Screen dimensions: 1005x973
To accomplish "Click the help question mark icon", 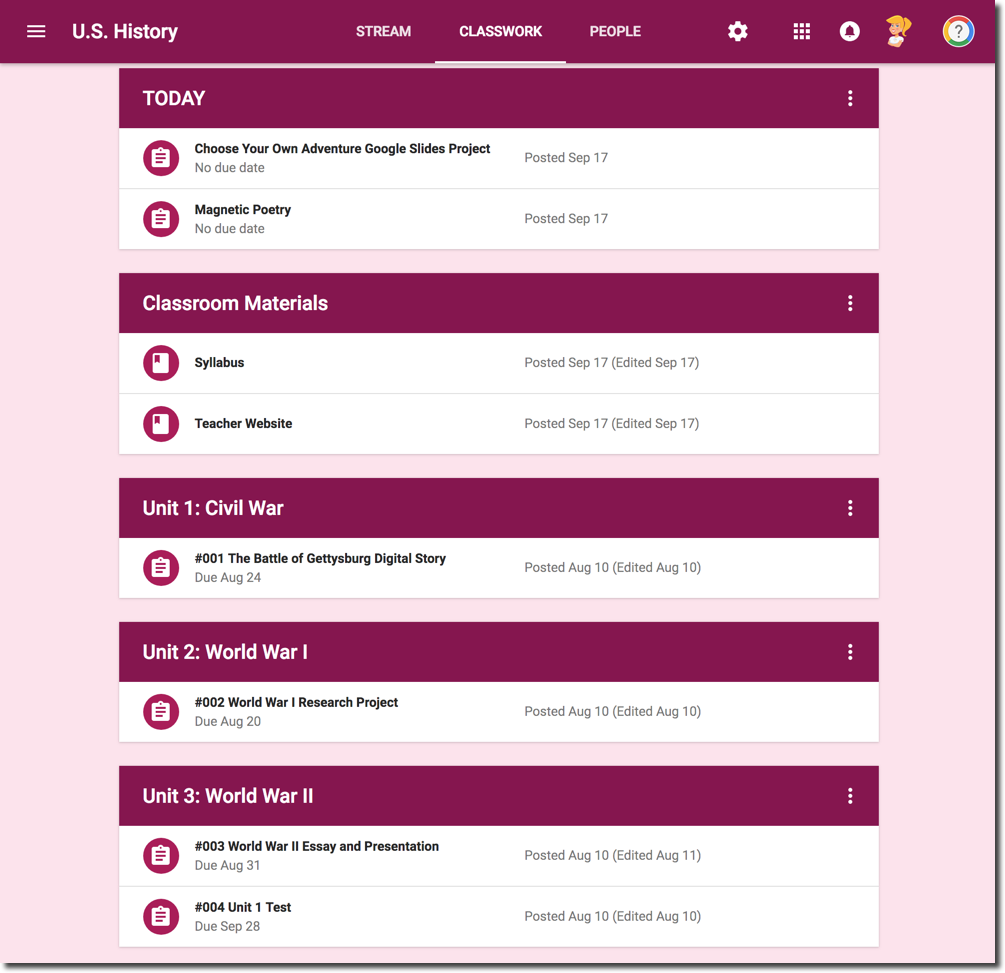I will click(x=958, y=31).
